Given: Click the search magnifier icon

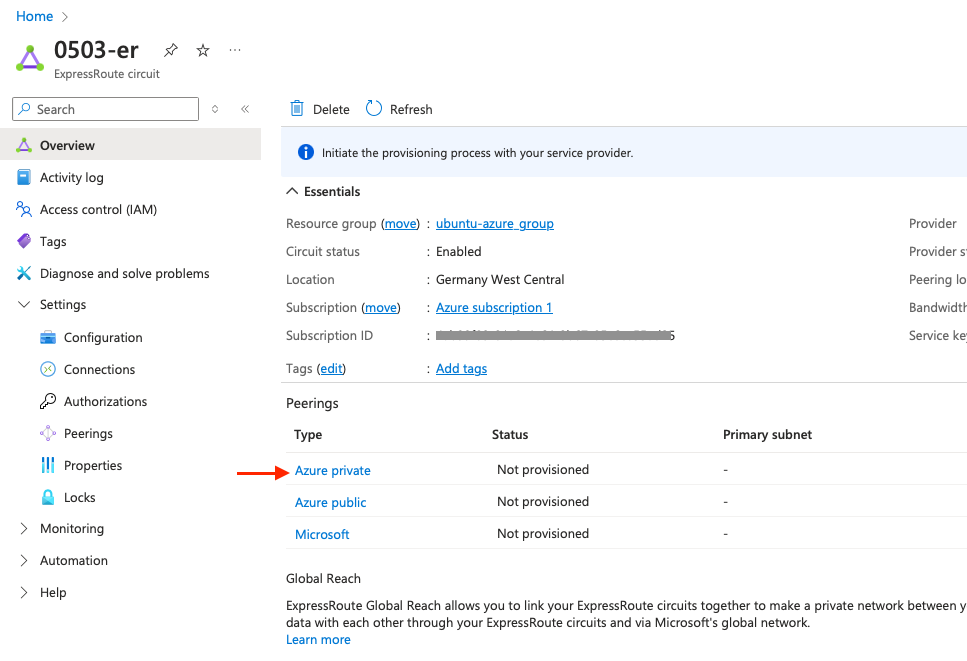Looking at the screenshot, I should click(x=24, y=109).
